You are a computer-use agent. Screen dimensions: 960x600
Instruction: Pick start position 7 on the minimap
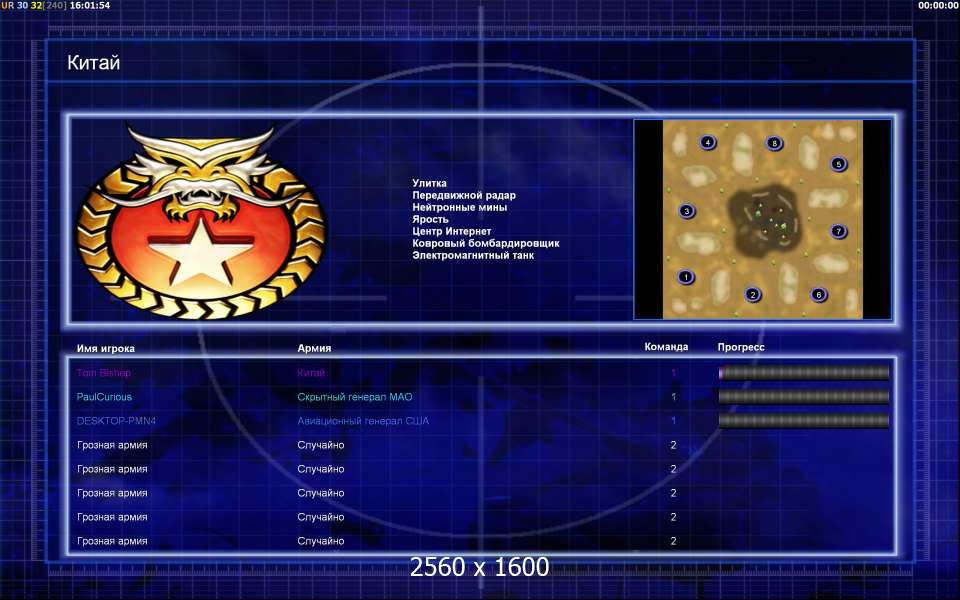(839, 231)
